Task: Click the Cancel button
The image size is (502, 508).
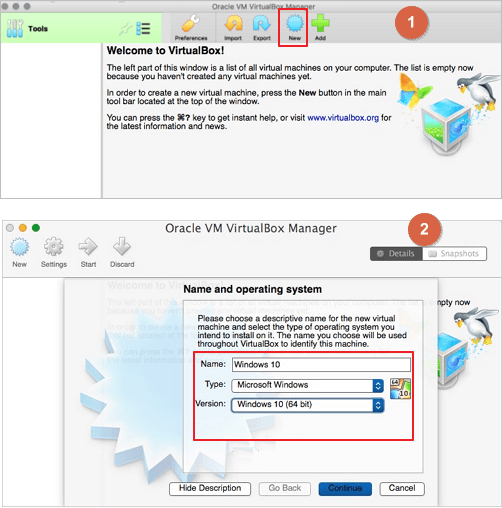Action: [x=402, y=489]
